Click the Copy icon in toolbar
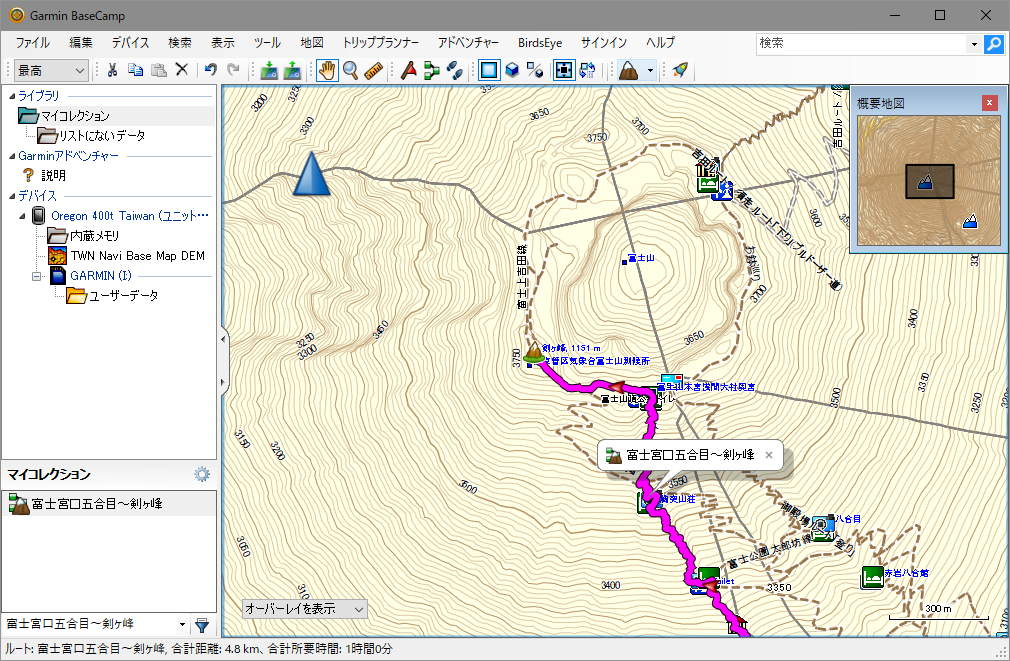Viewport: 1010px width, 661px height. pyautogui.click(x=135, y=70)
